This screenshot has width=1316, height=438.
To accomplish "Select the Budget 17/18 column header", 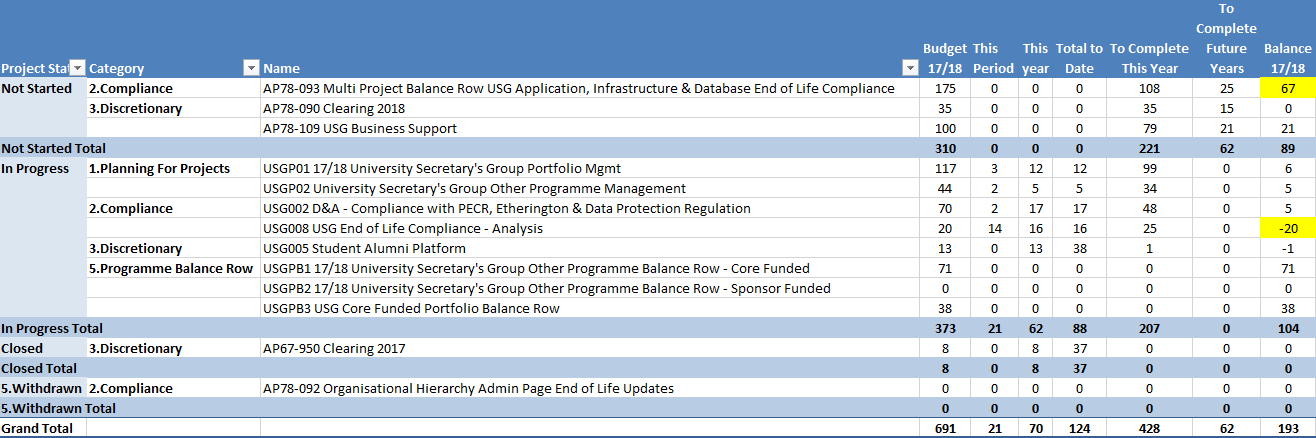I will pyautogui.click(x=944, y=58).
